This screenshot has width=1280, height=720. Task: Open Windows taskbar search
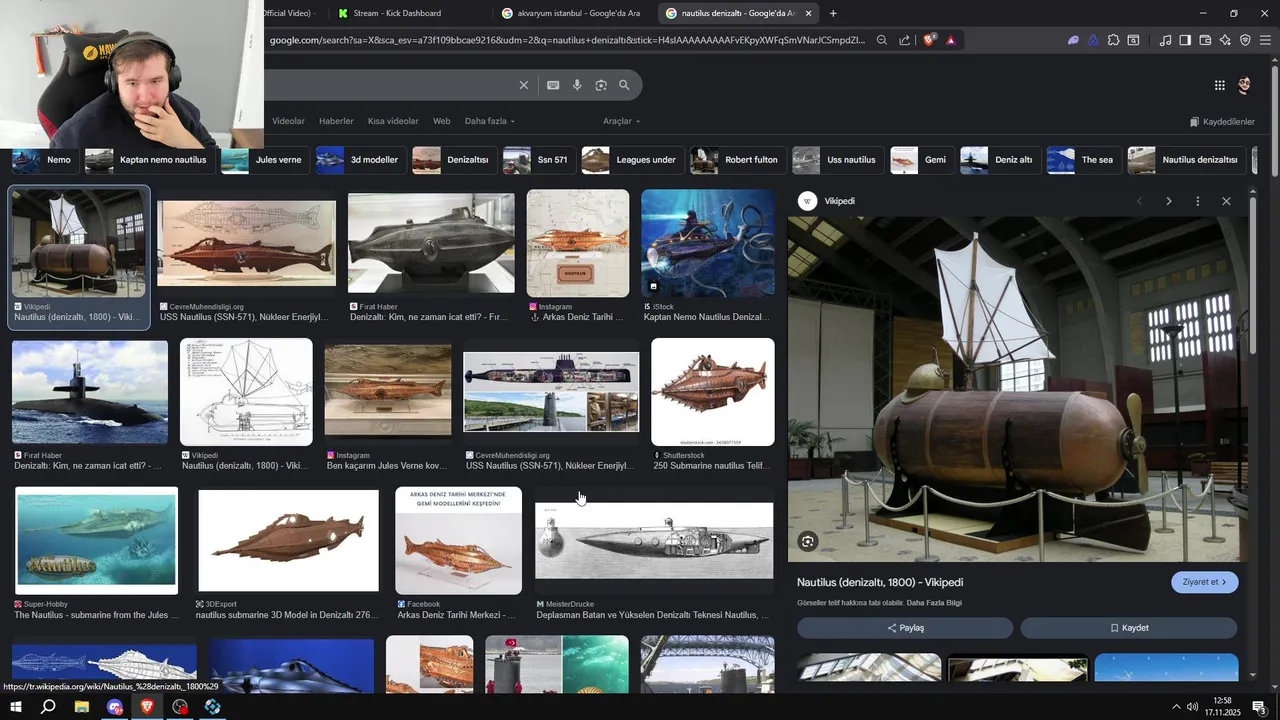[x=48, y=707]
